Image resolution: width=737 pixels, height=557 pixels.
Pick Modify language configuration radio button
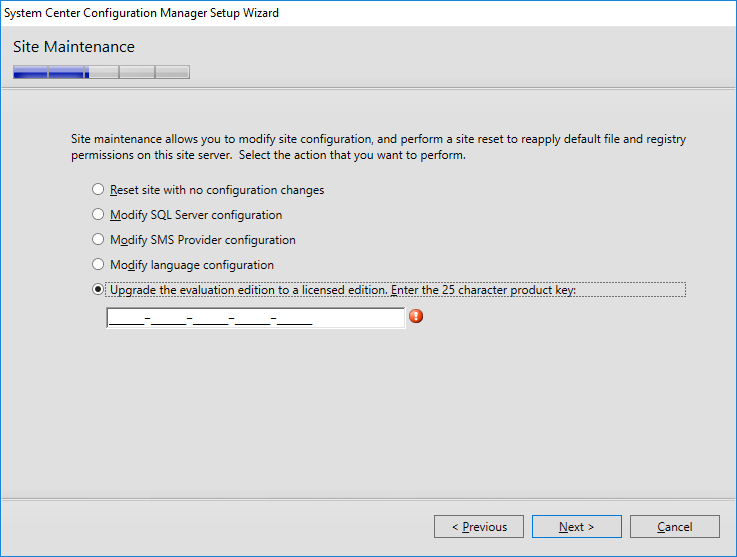click(98, 264)
